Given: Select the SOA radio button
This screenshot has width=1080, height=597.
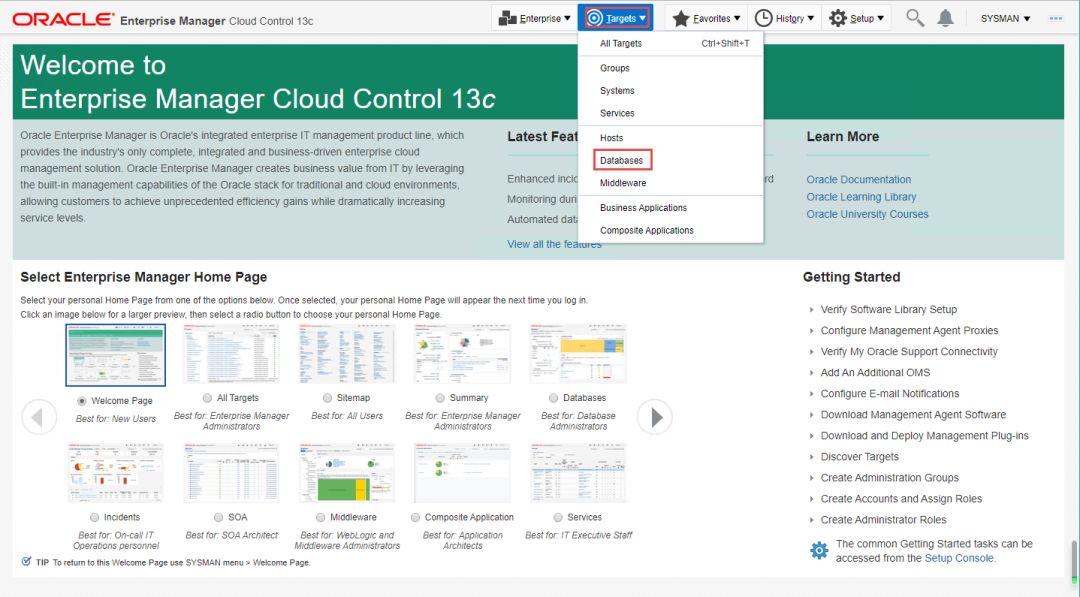Looking at the screenshot, I should click(x=218, y=517).
